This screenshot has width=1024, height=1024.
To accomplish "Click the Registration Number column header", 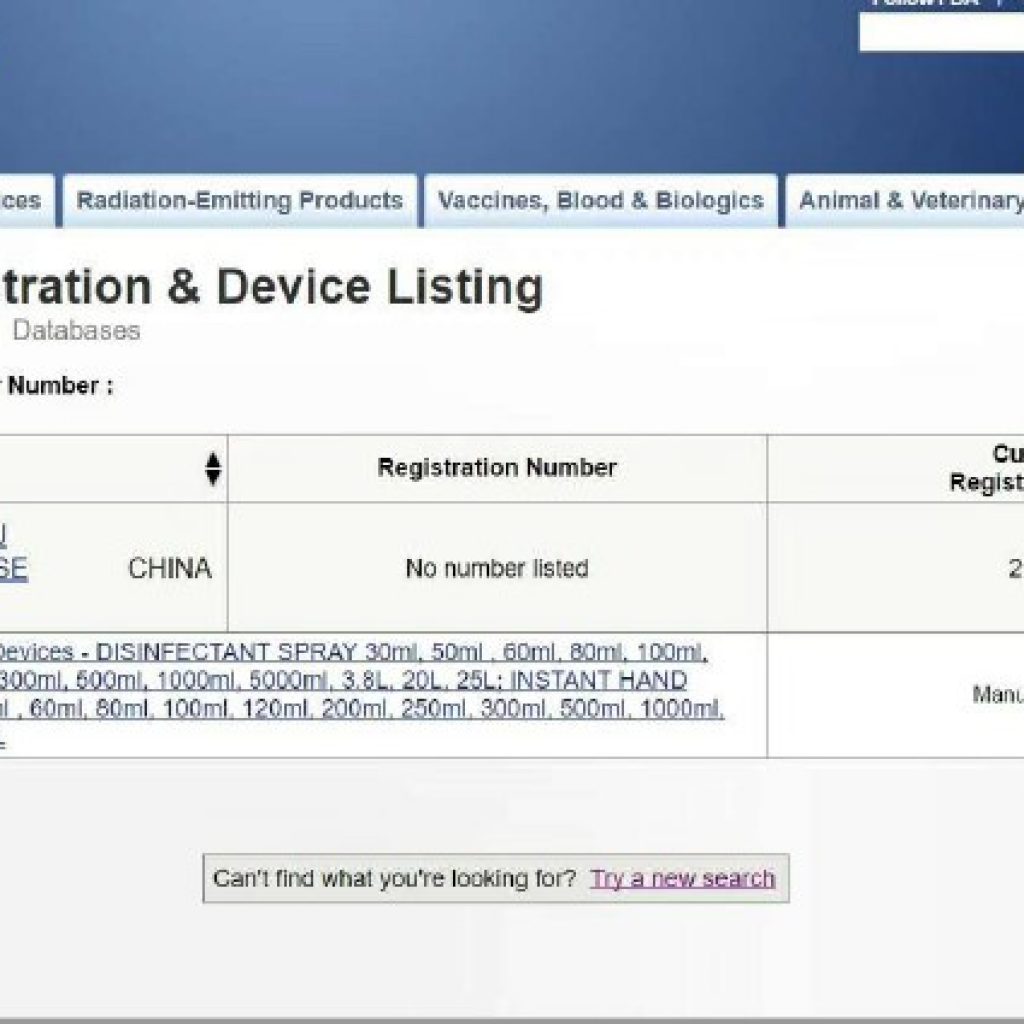I will click(x=497, y=468).
